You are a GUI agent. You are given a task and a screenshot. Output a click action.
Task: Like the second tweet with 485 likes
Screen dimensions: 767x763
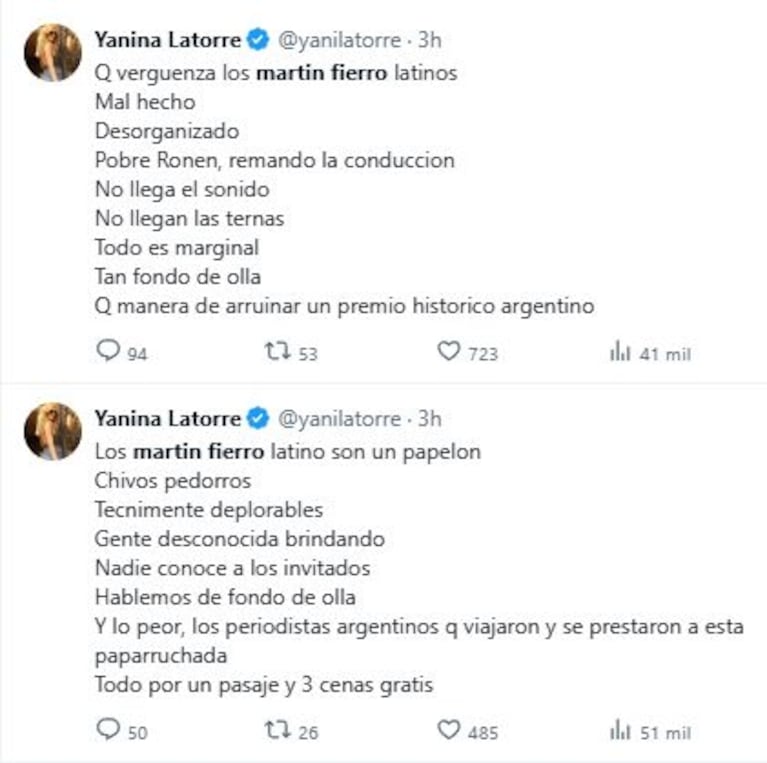tap(449, 730)
